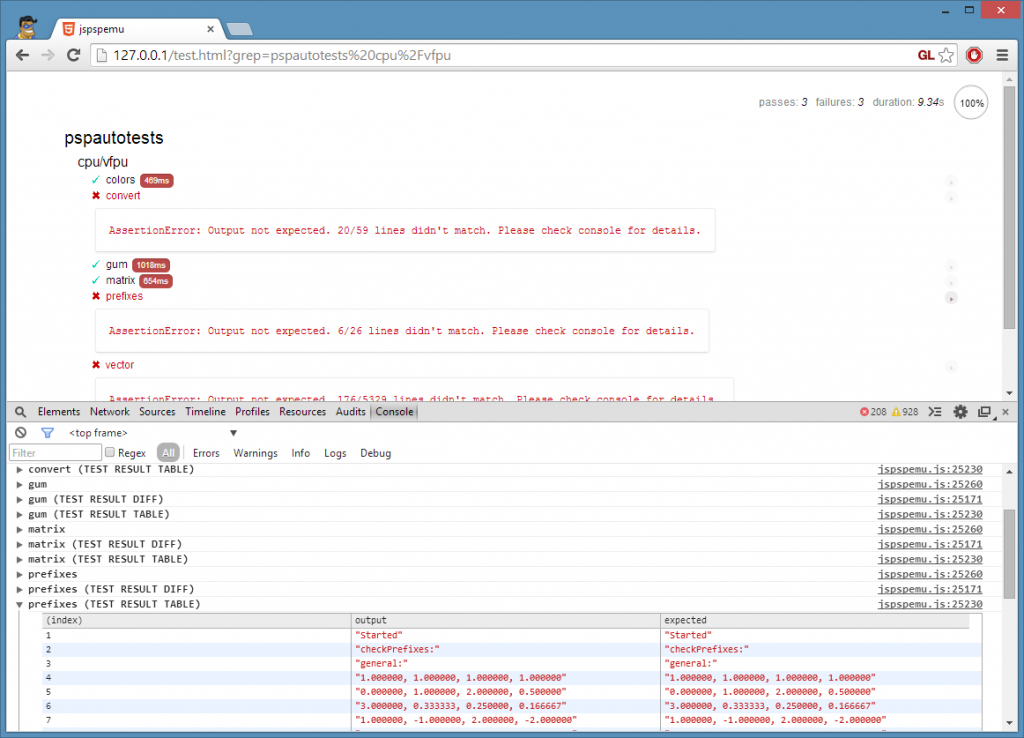Open the jspspemu.js:25260 link beside gum

(929, 484)
